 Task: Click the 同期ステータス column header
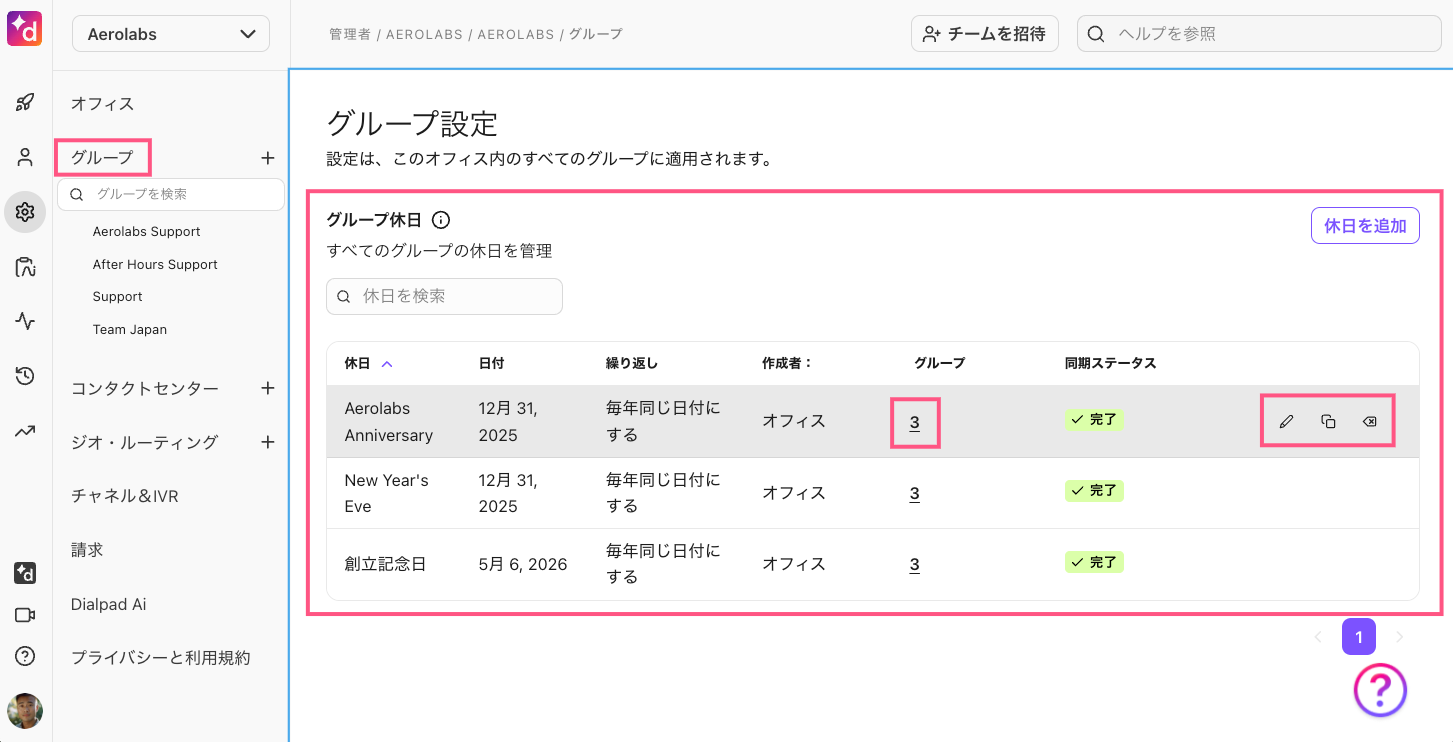click(1110, 363)
